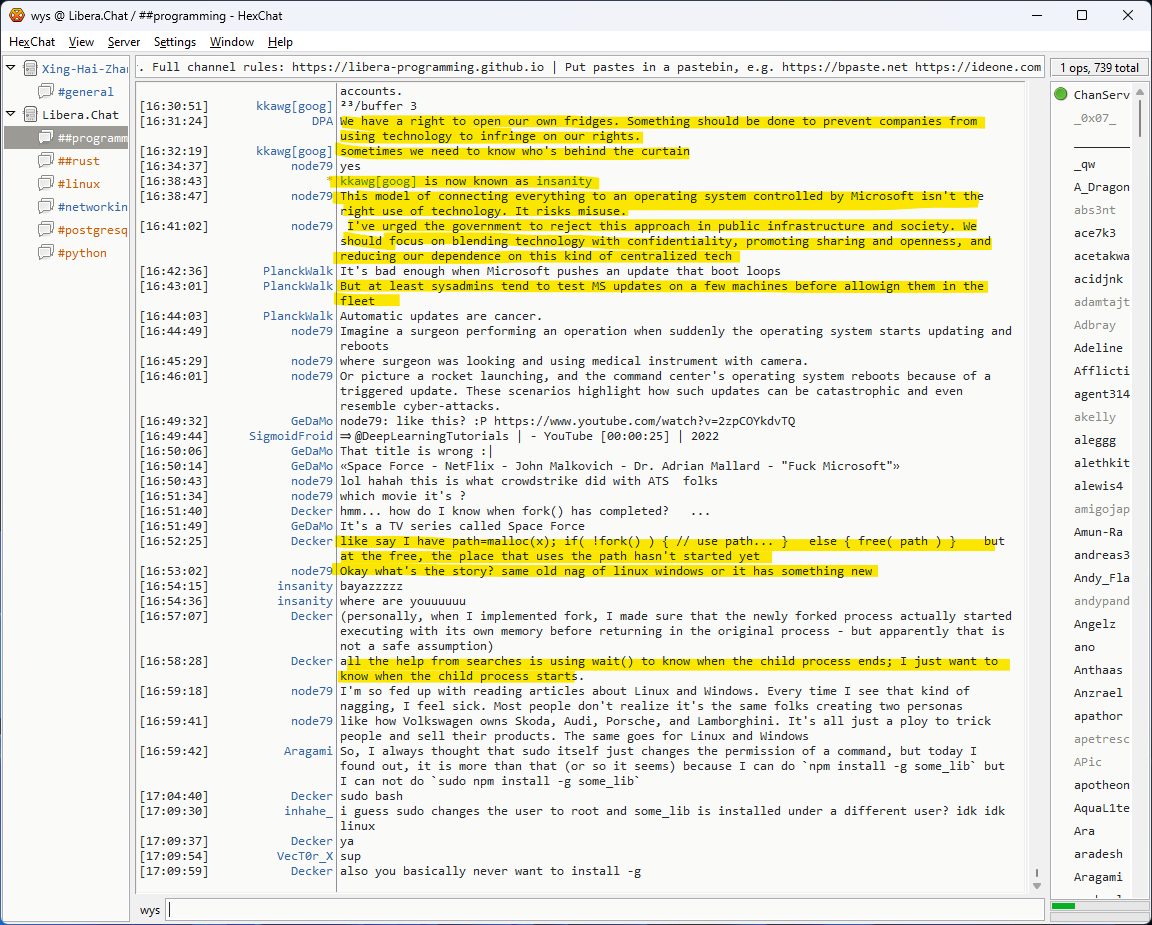Click the #python channel icon
This screenshot has width=1152, height=925.
click(46, 253)
